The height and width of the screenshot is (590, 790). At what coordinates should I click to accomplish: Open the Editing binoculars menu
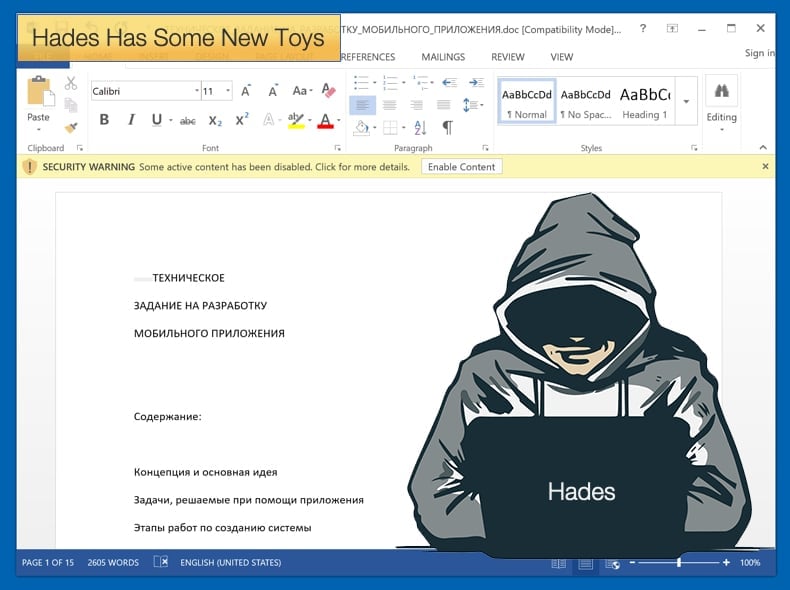(721, 103)
